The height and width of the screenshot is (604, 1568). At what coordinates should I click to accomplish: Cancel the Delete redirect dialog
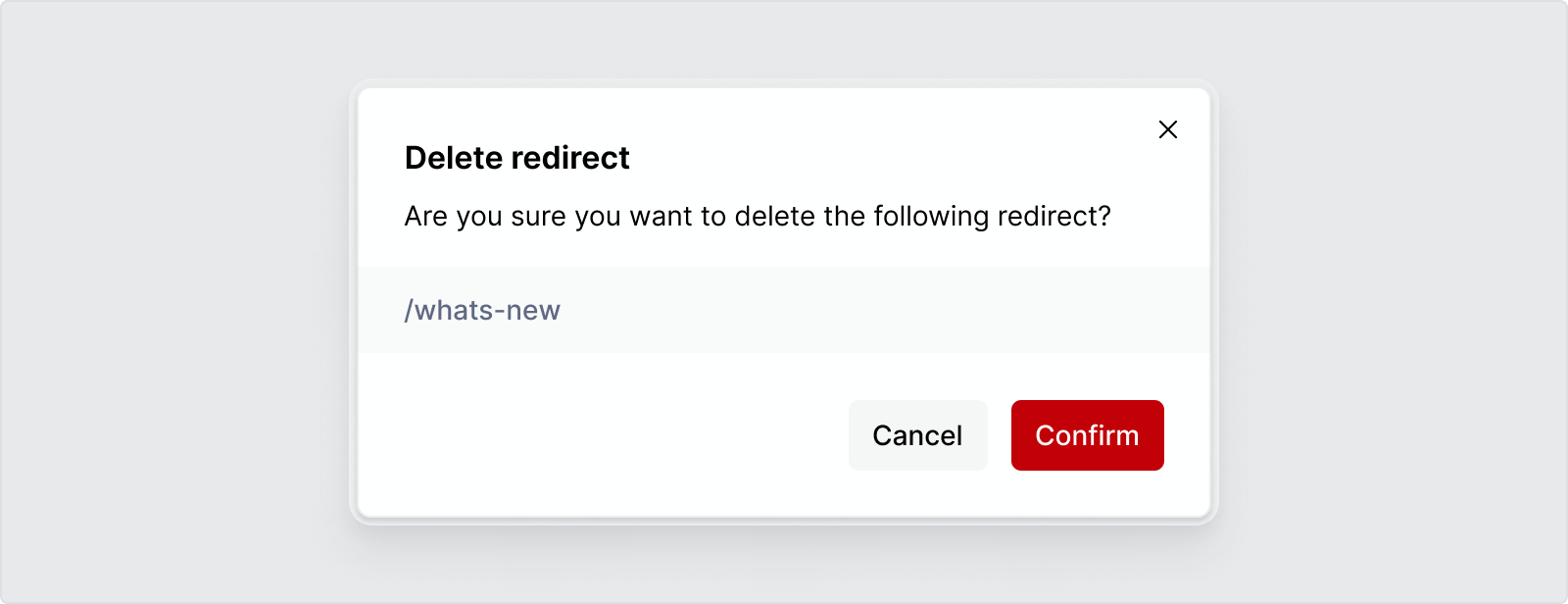tap(917, 435)
